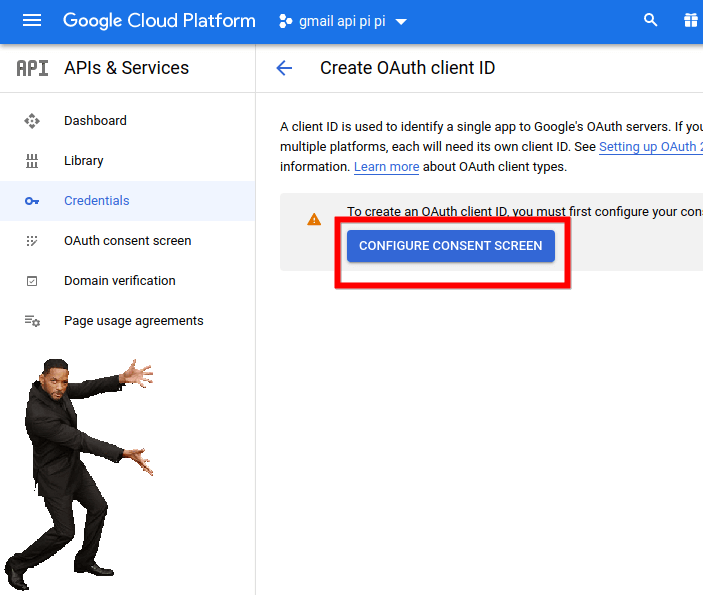Image resolution: width=703 pixels, height=595 pixels.
Task: Click the Page usage agreements icon
Action: click(32, 321)
